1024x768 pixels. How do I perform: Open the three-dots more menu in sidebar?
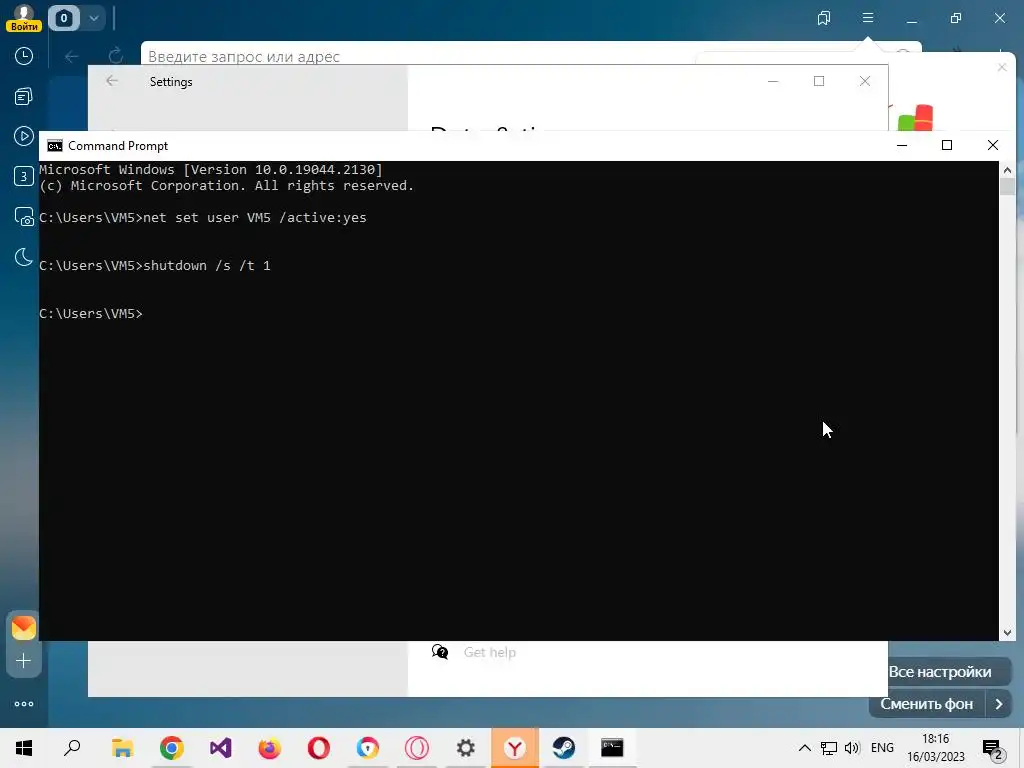24,704
